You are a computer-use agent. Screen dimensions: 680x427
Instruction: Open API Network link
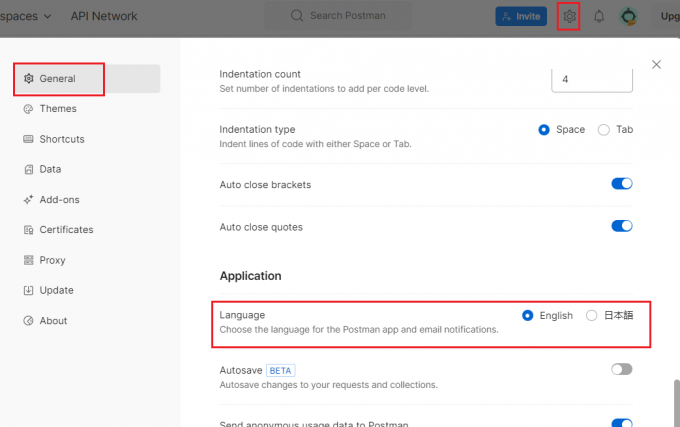point(104,16)
